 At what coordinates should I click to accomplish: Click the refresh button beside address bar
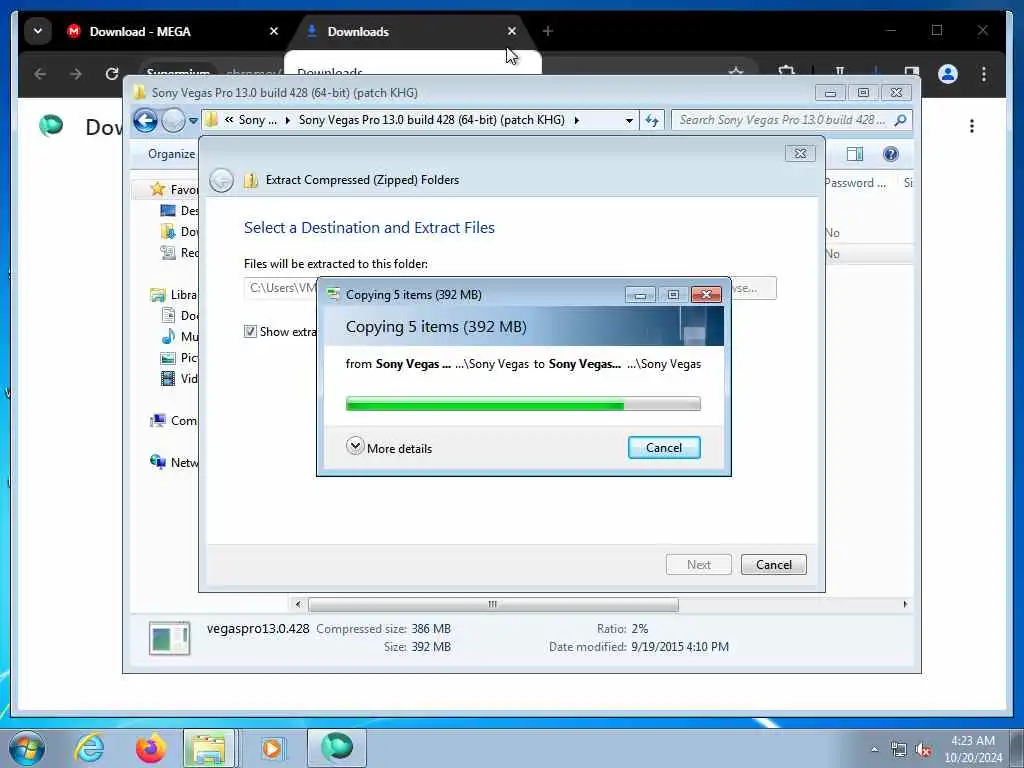652,120
